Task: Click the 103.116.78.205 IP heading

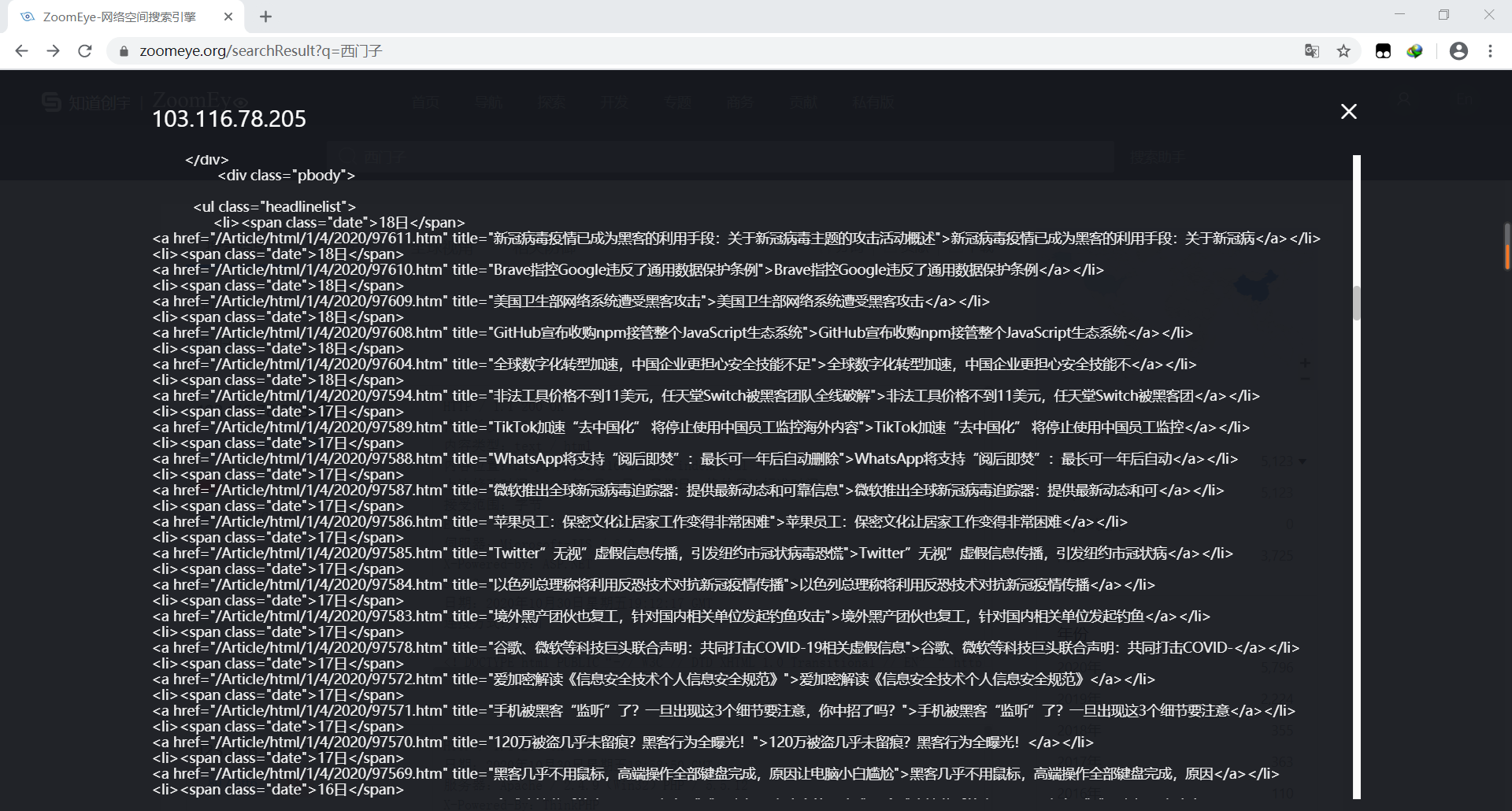Action: tap(228, 119)
